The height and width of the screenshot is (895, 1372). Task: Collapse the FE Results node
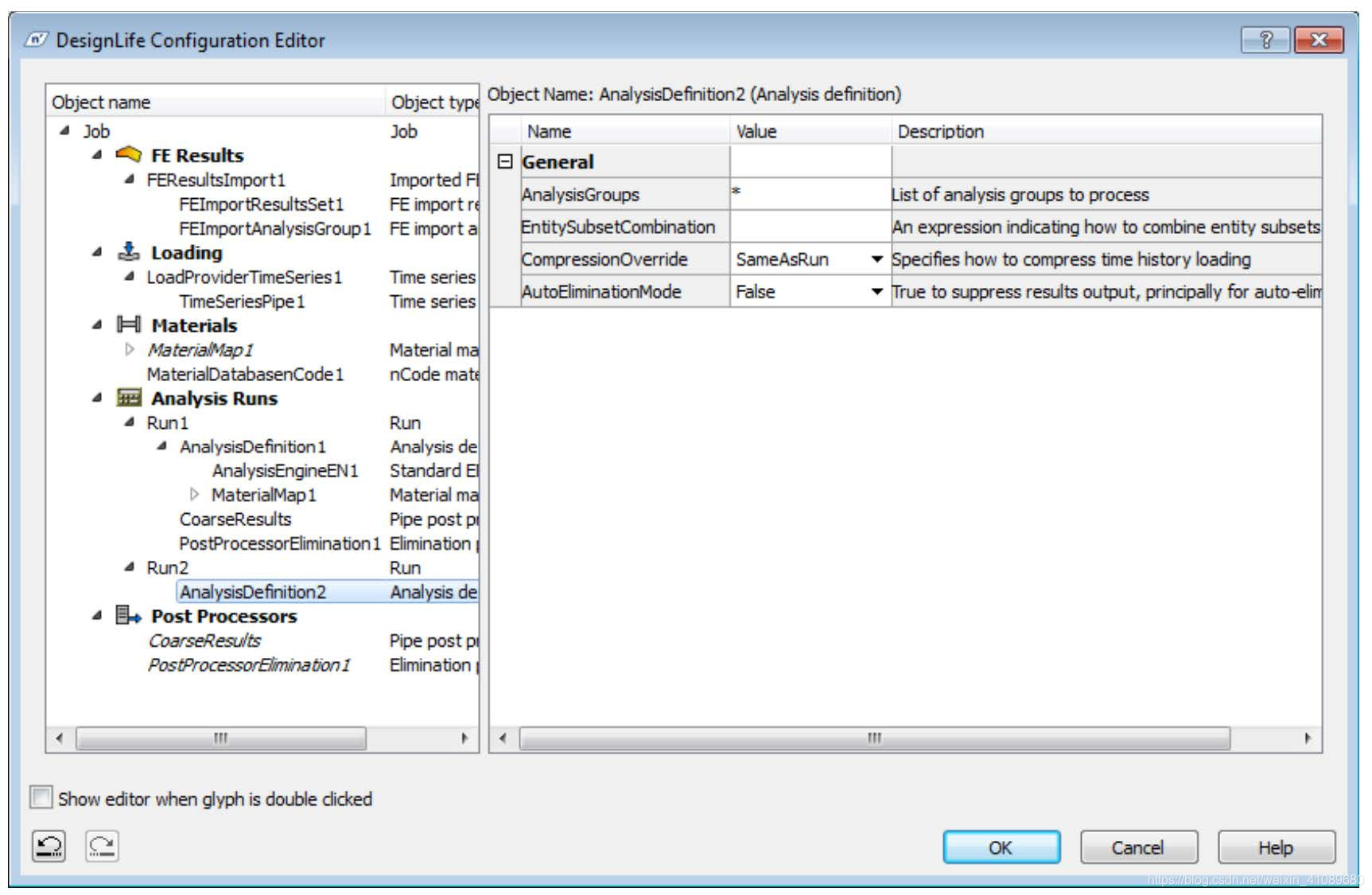point(97,155)
